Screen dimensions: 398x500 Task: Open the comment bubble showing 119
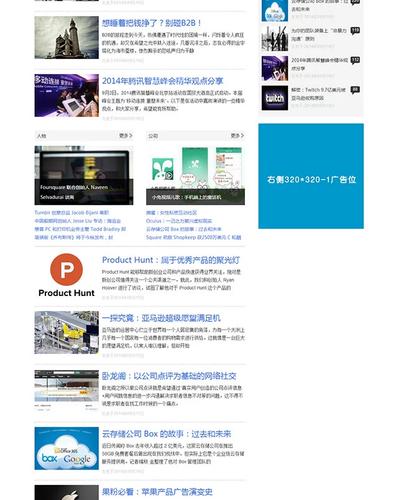[x=355, y=31]
